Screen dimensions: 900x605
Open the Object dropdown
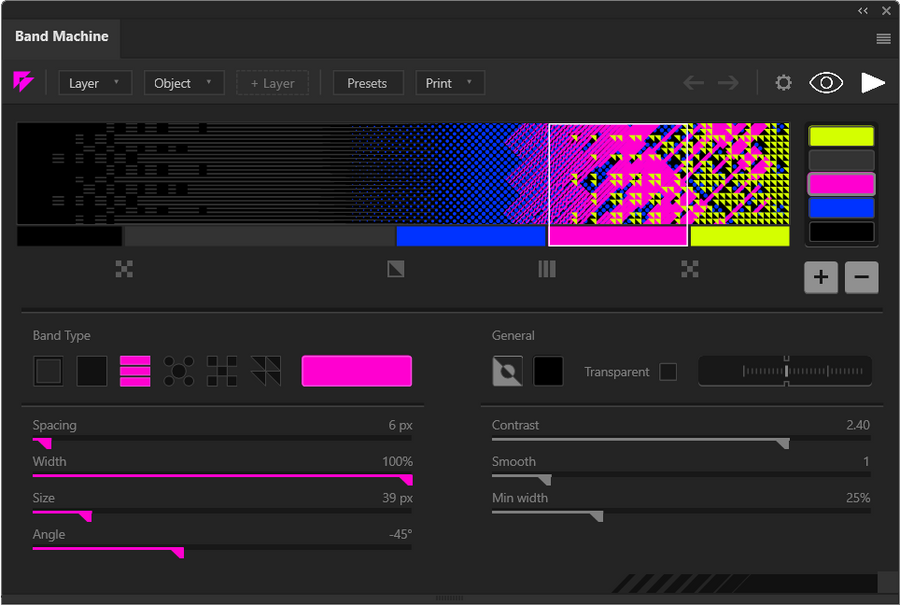[184, 83]
